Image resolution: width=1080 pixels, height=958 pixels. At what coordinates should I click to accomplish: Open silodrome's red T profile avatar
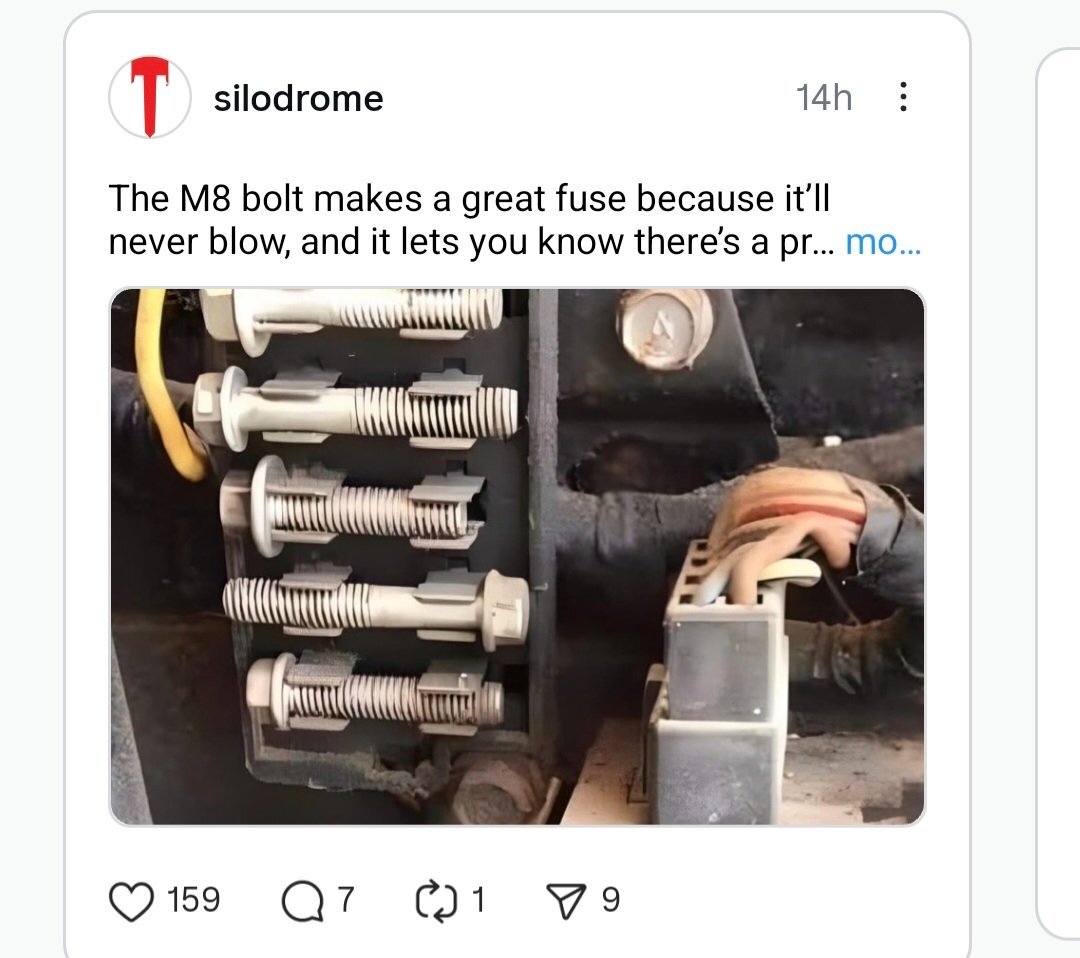(x=149, y=97)
